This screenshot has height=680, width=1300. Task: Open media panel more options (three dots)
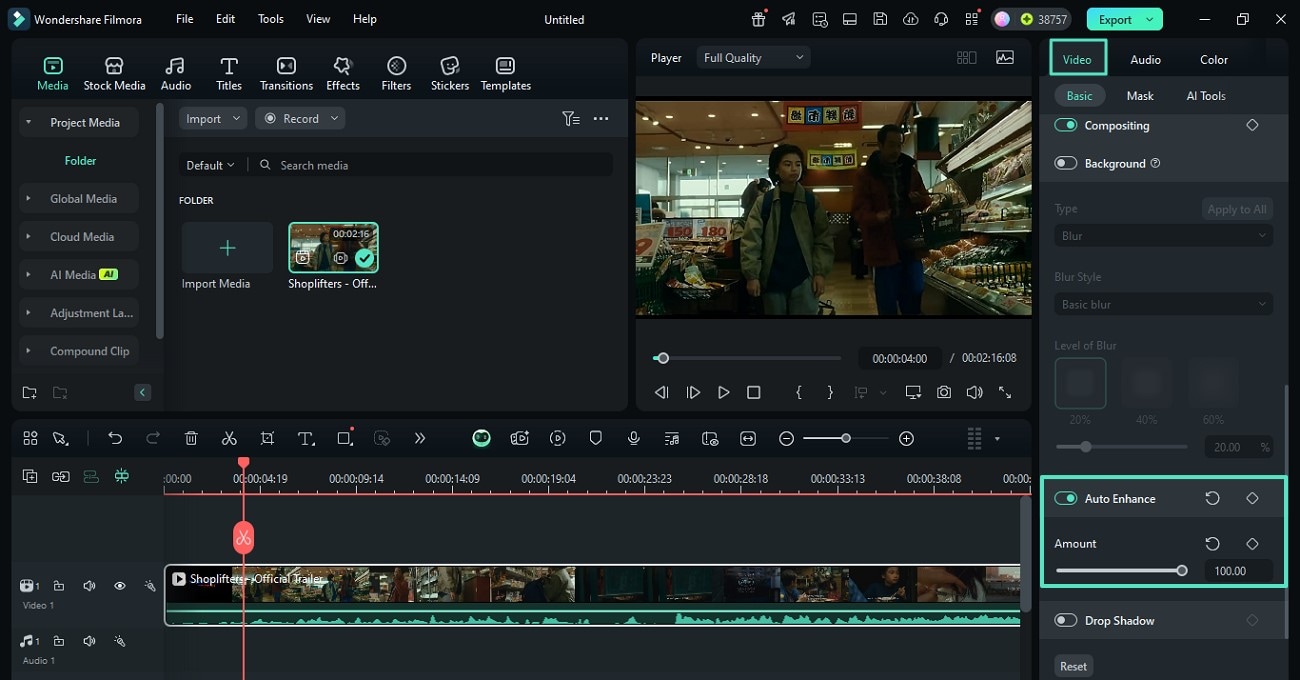click(601, 118)
